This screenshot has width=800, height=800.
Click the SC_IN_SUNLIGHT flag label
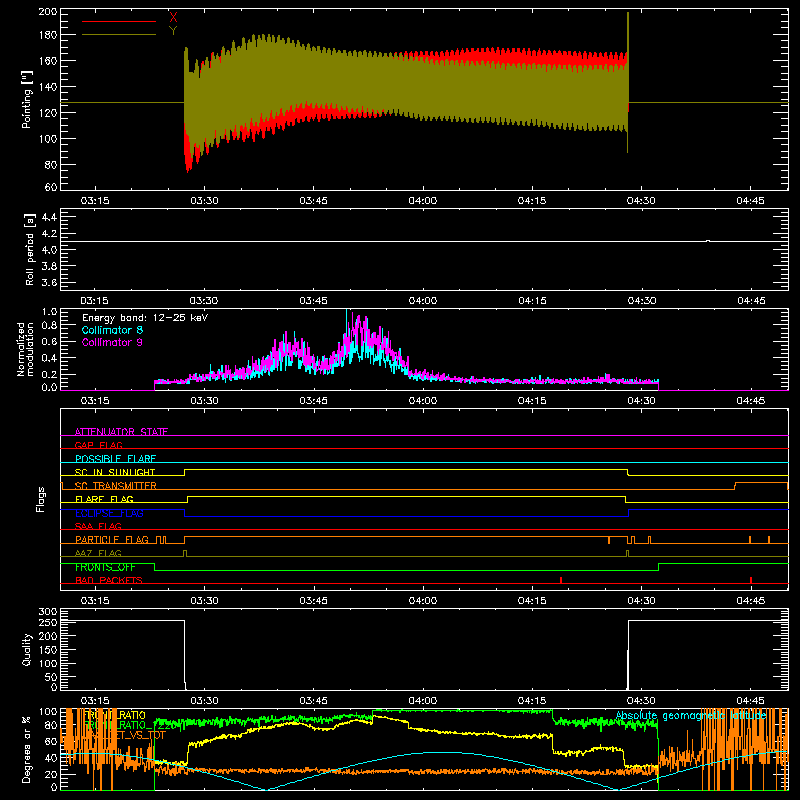tap(115, 472)
